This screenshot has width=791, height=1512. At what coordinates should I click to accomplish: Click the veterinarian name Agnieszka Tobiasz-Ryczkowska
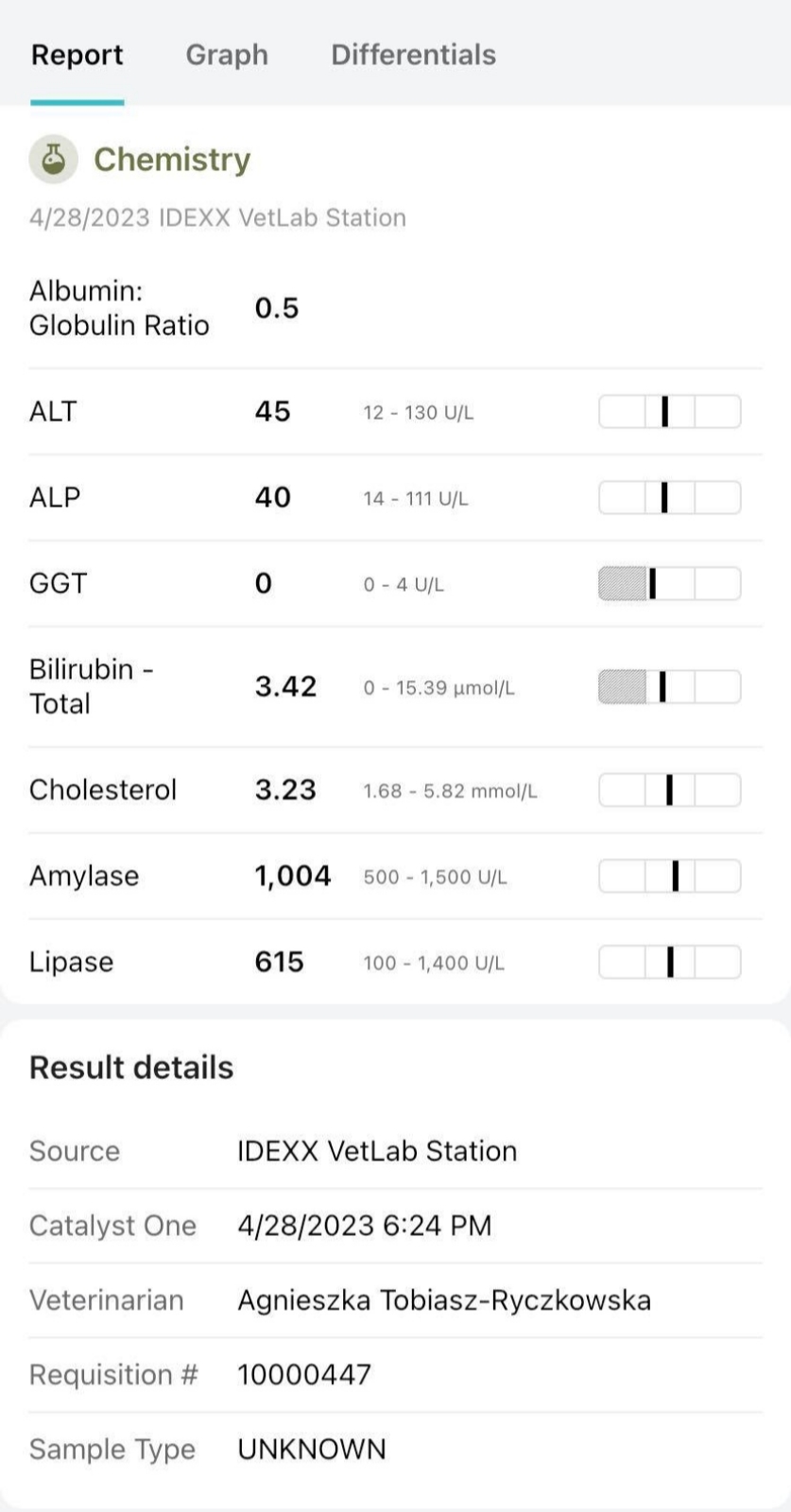click(444, 1300)
